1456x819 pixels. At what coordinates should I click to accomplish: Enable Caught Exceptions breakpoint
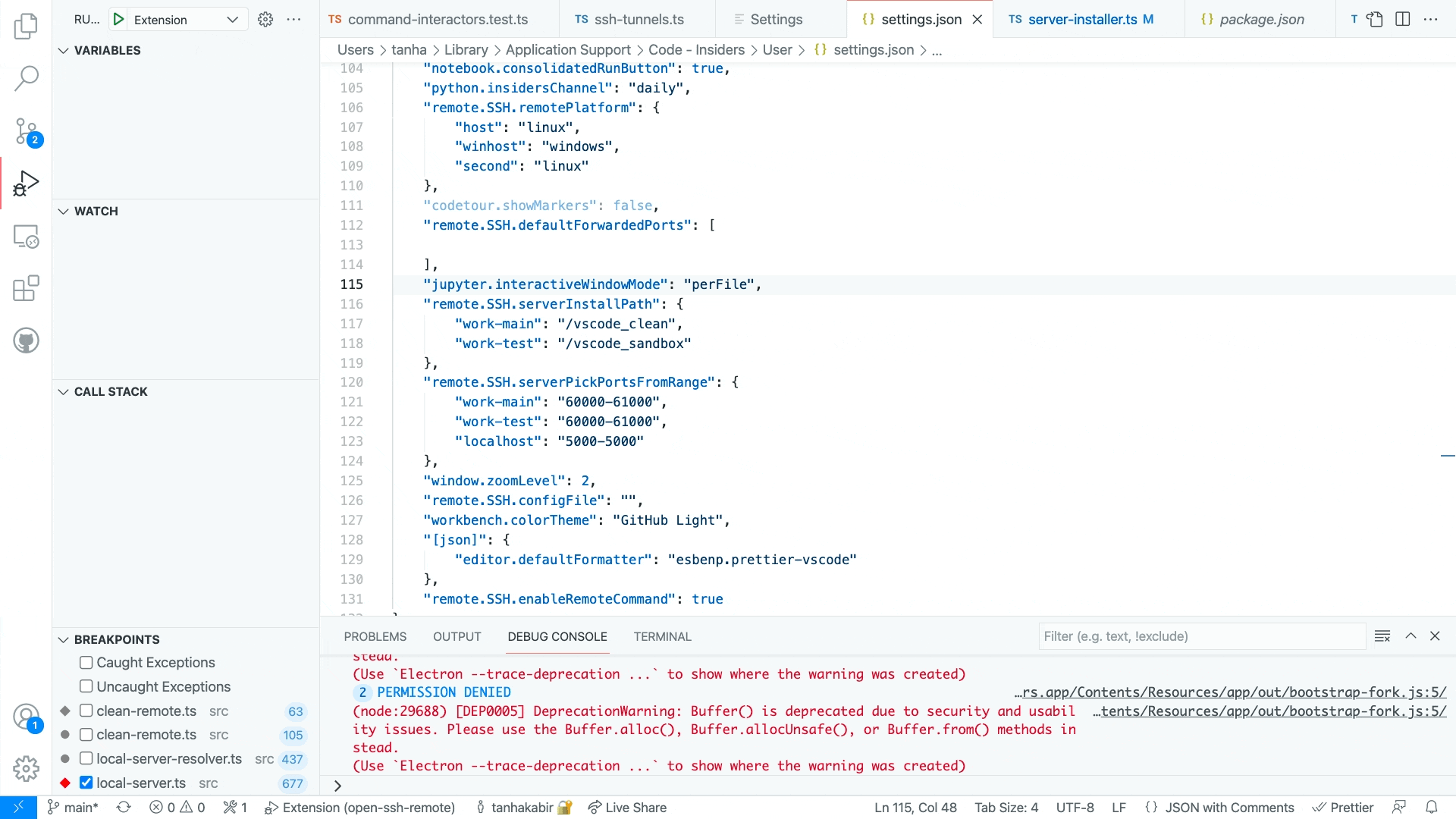click(86, 663)
